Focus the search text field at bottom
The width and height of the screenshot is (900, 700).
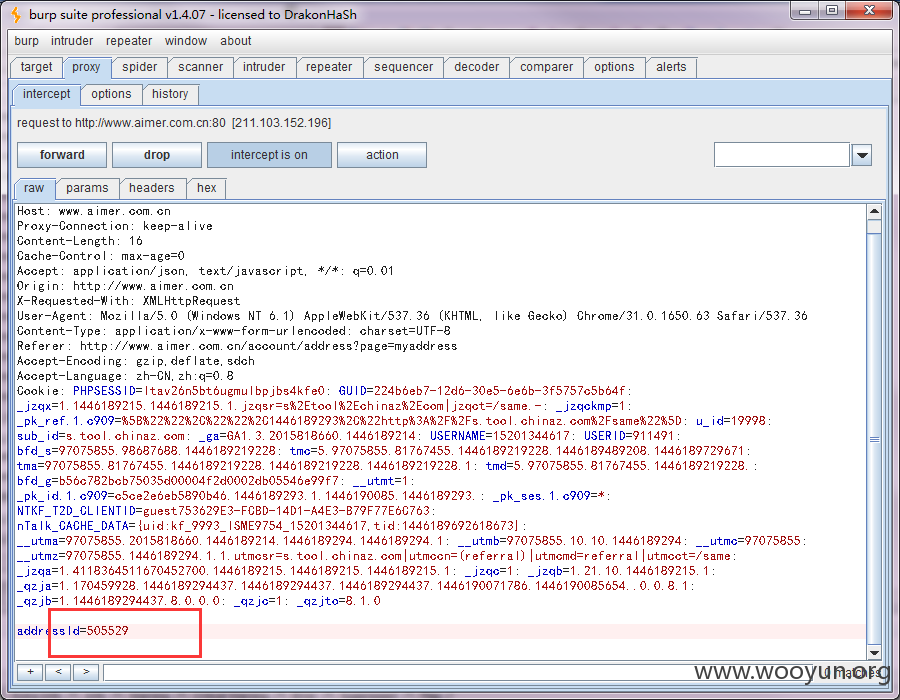pos(459,672)
